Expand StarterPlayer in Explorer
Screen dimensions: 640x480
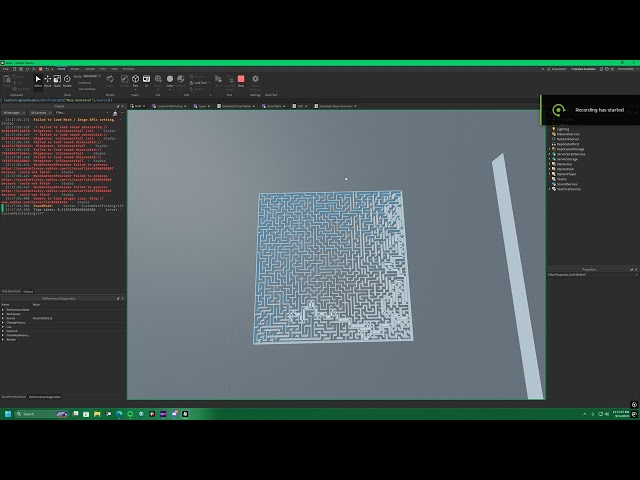[x=550, y=174]
